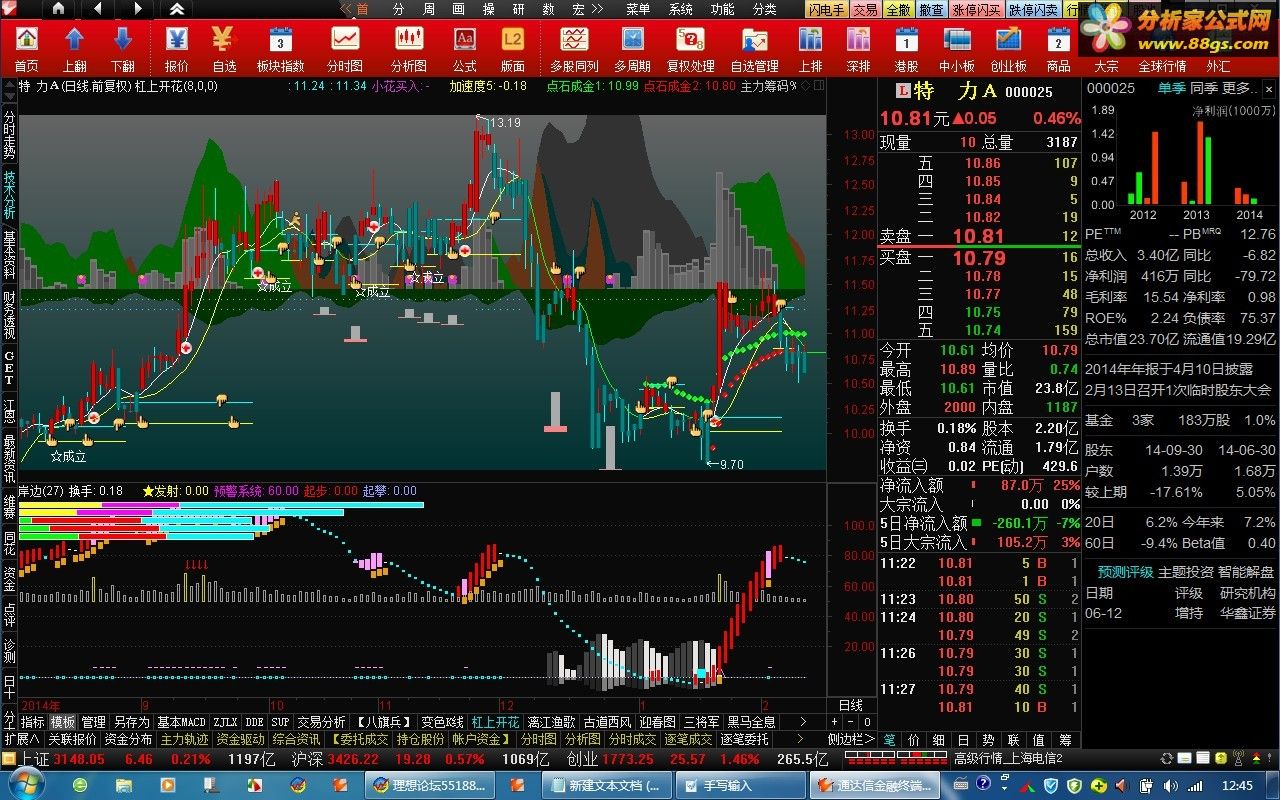Open the 资金驱动 bottom tab

point(241,739)
